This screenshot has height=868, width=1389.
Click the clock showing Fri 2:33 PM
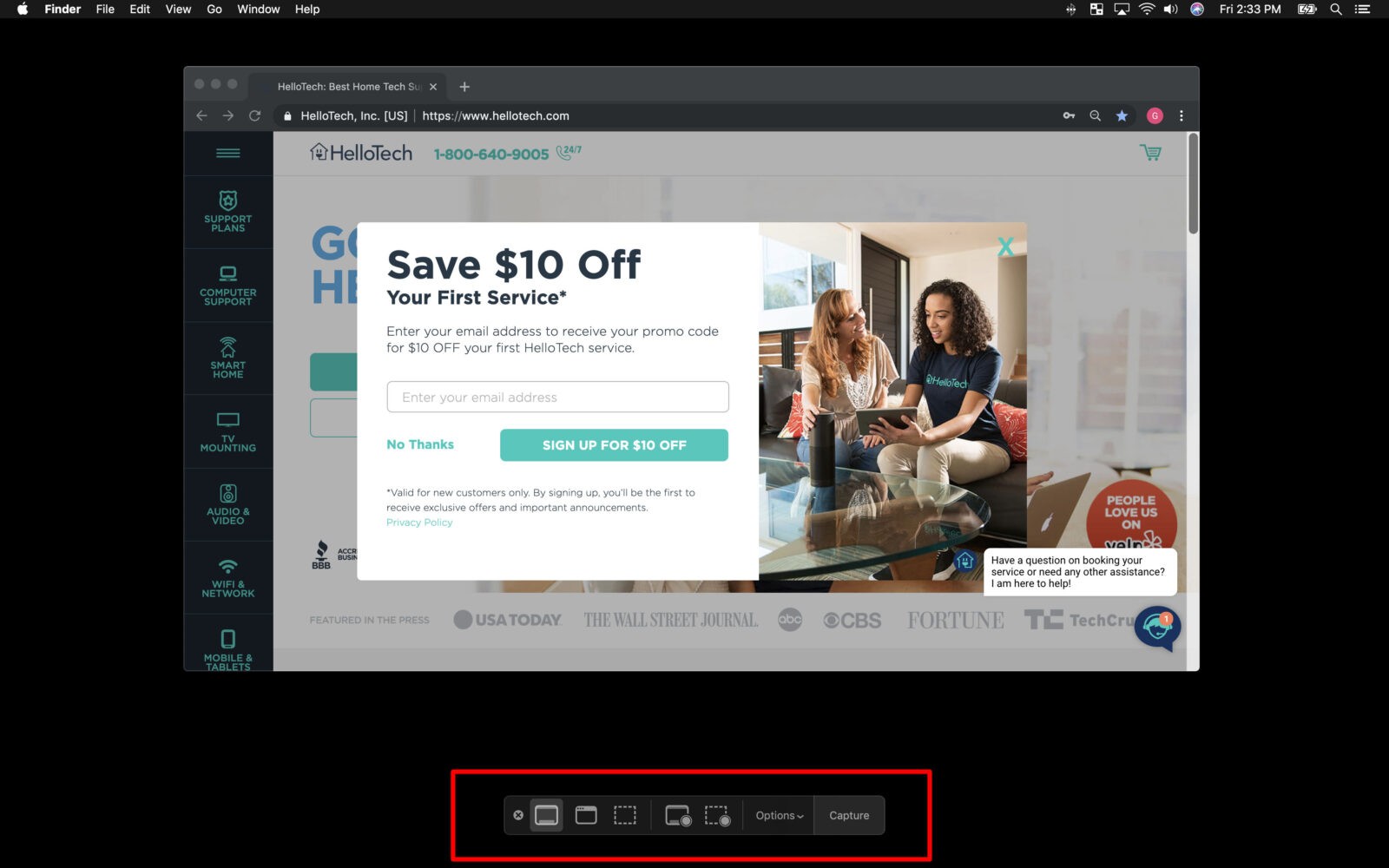click(x=1250, y=9)
